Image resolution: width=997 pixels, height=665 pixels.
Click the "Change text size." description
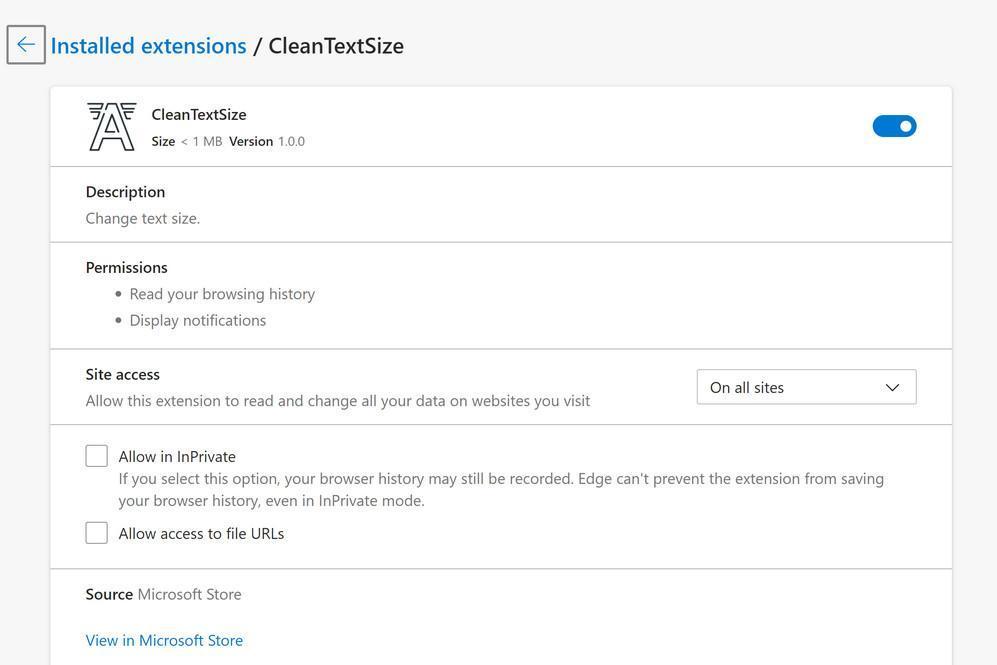coord(143,218)
